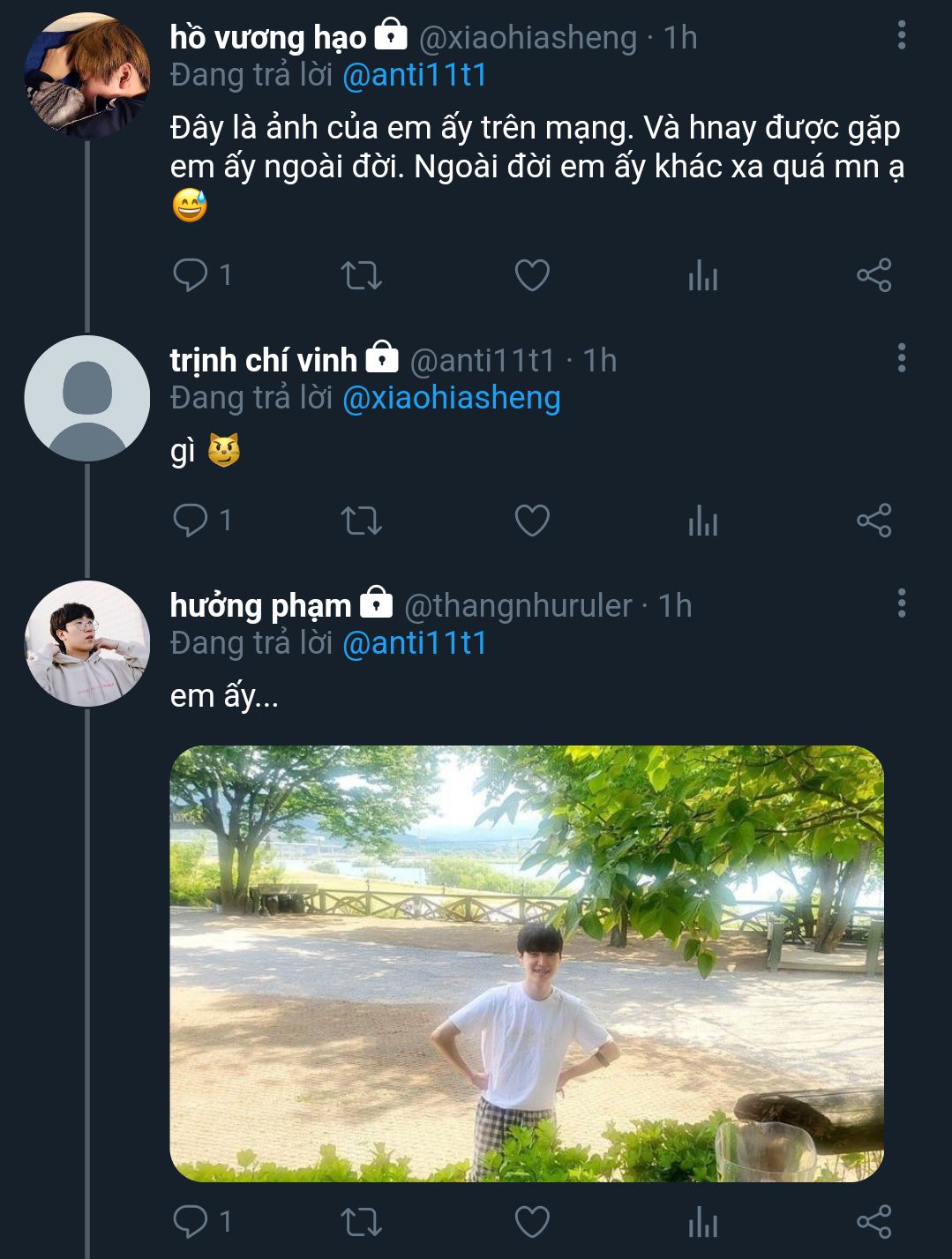Open more options for hưởng phạm's tweet
Image resolution: width=952 pixels, height=1259 pixels.
901,603
